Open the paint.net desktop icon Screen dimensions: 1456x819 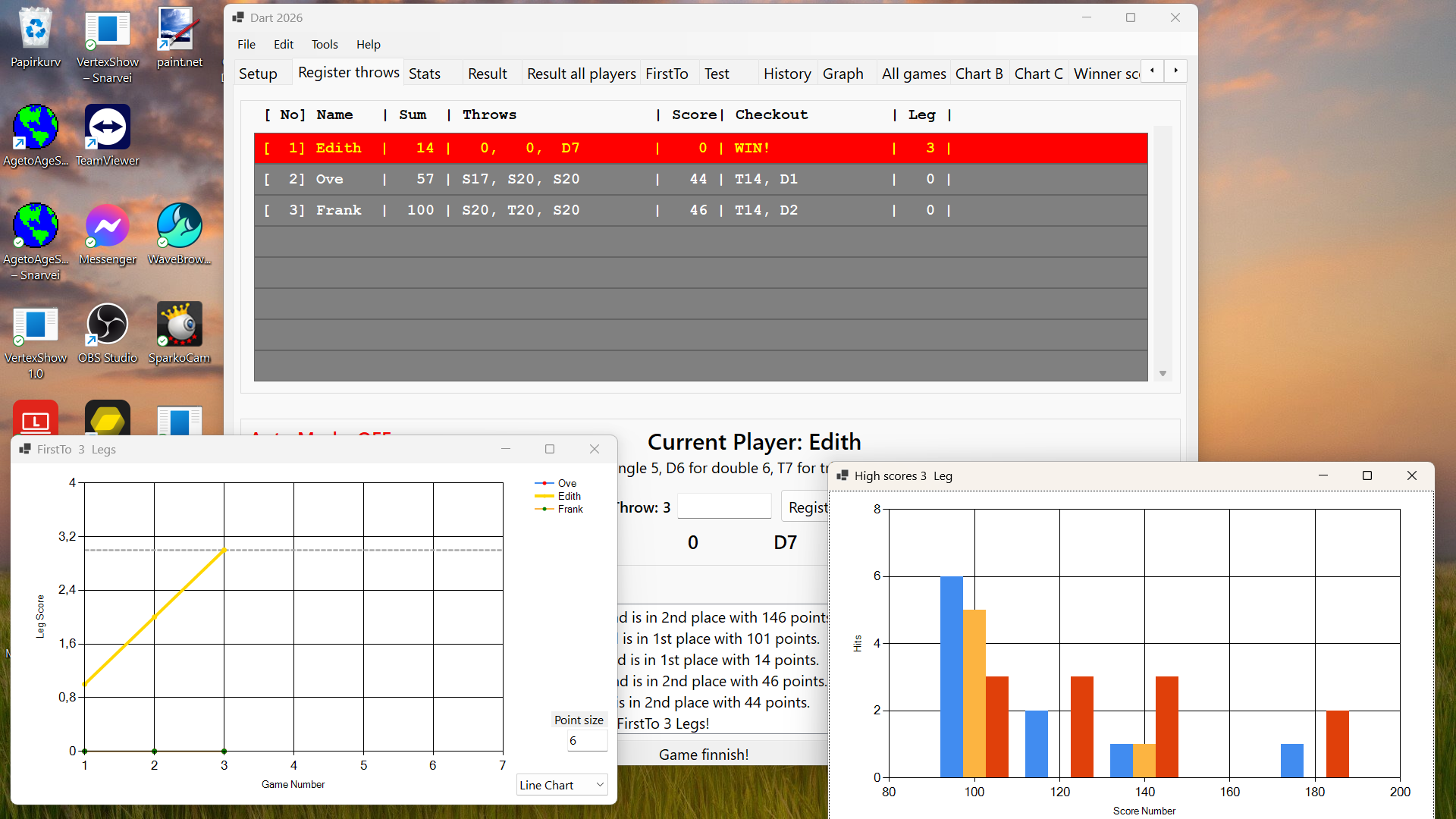[x=179, y=30]
